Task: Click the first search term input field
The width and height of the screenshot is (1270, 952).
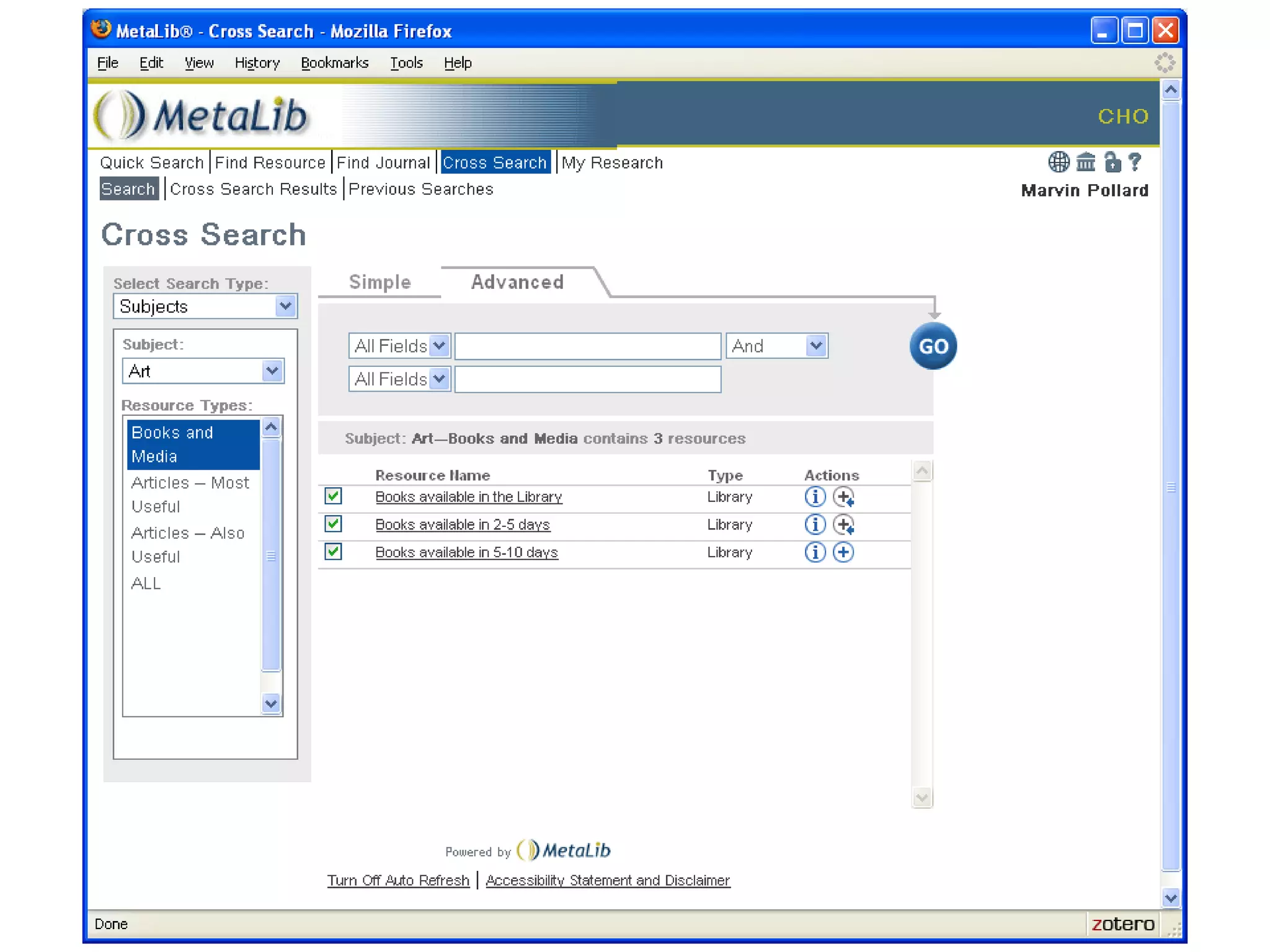Action: point(588,346)
